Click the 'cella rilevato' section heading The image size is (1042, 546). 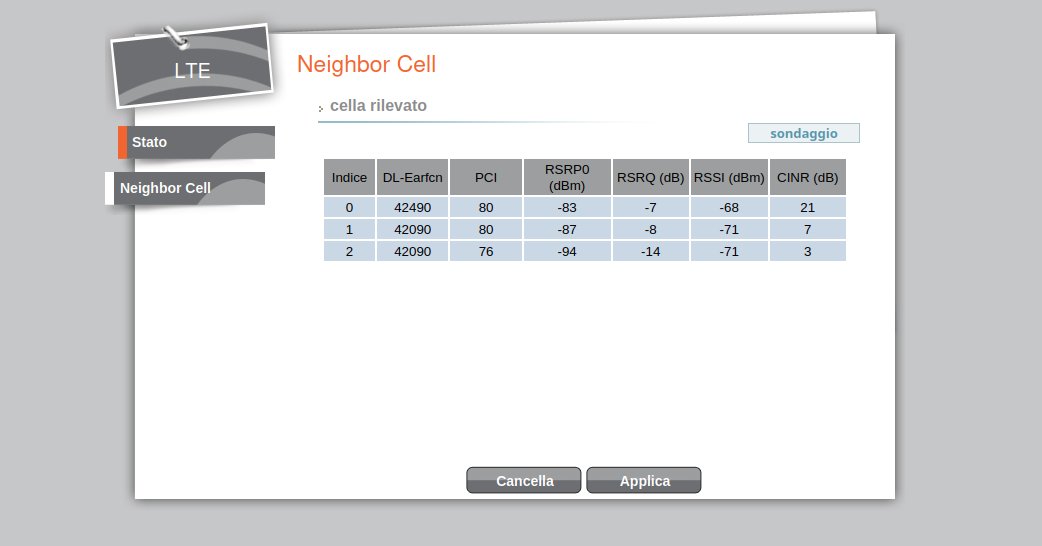point(378,105)
